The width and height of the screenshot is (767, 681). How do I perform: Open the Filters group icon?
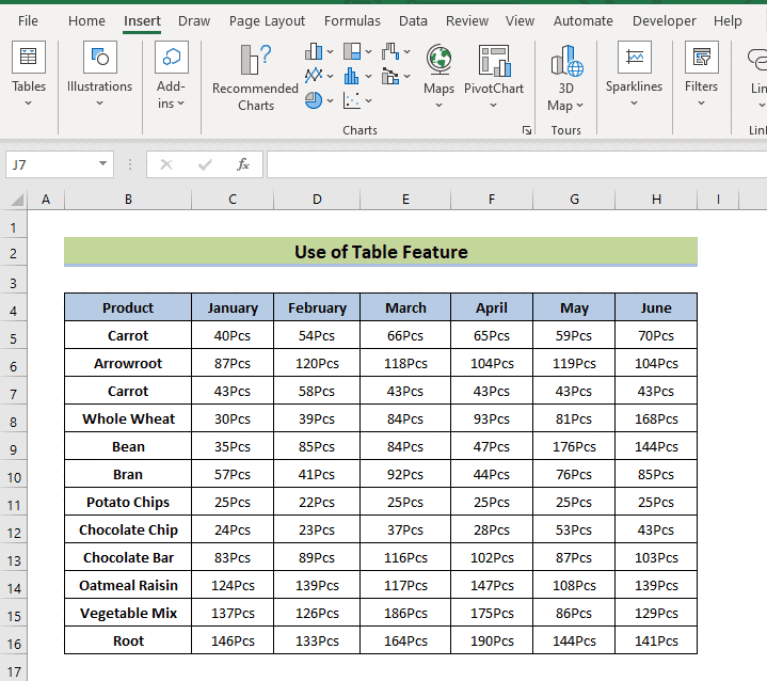coord(701,57)
